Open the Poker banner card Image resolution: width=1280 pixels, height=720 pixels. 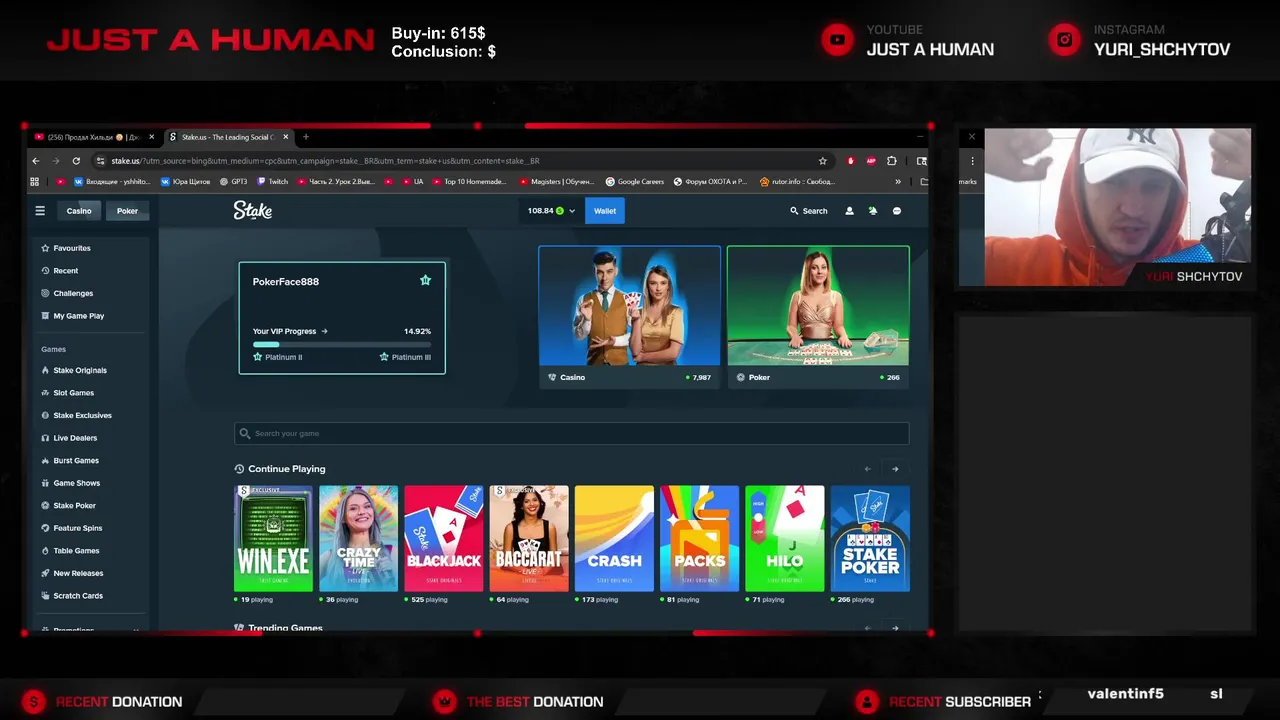[818, 317]
